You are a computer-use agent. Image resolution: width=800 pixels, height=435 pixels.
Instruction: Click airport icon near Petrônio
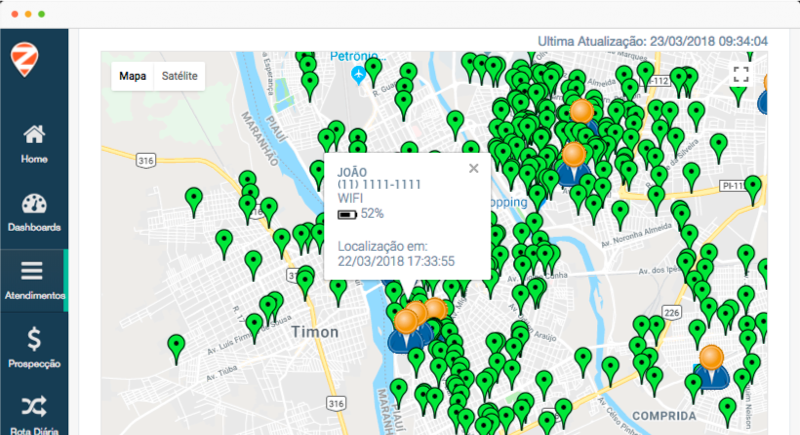(359, 76)
